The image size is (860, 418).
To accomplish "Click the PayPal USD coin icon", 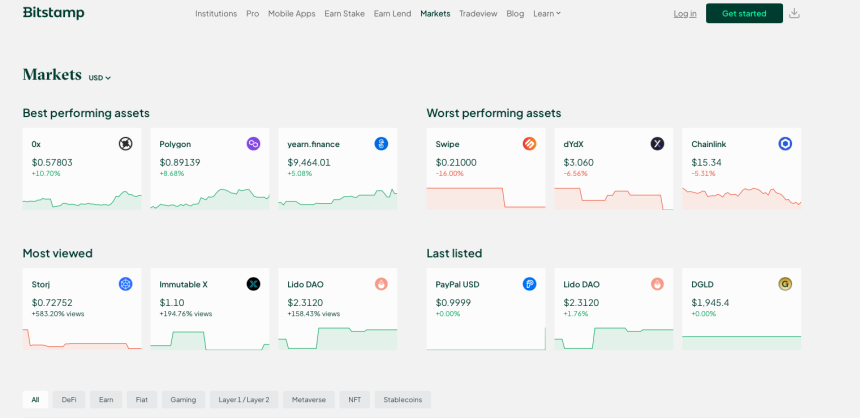I will 529,284.
